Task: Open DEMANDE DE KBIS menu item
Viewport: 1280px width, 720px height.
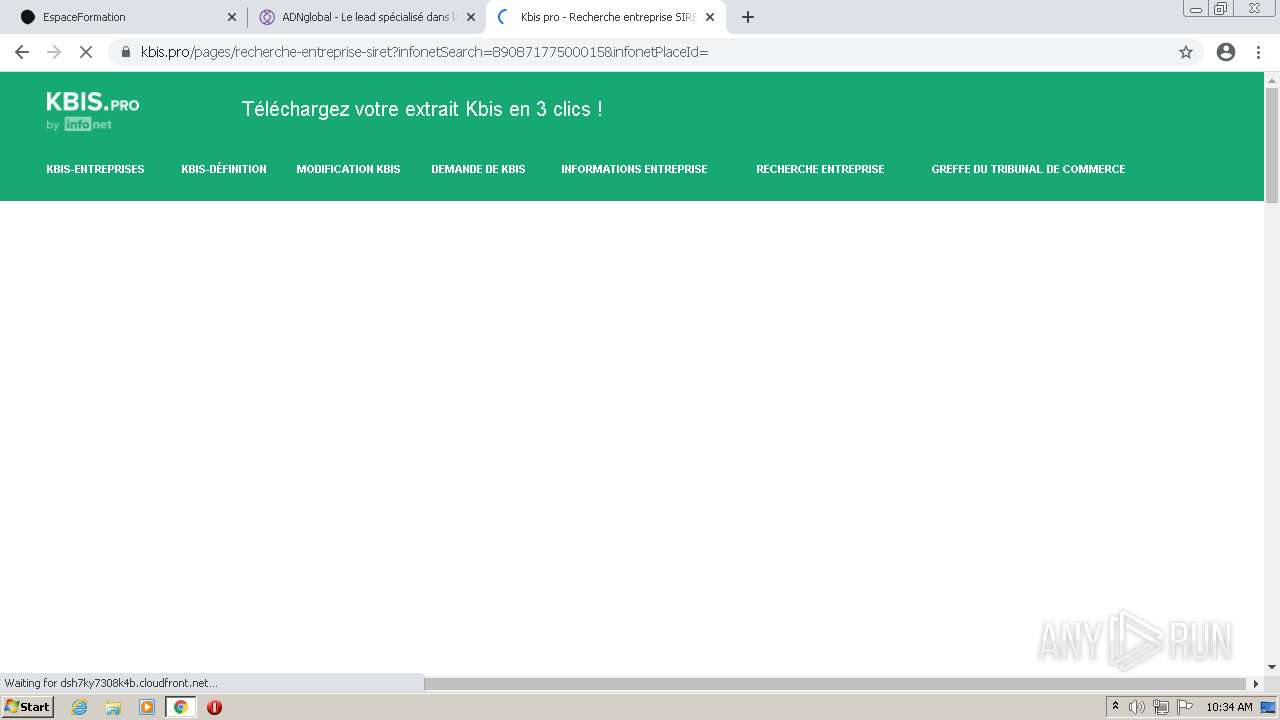Action: (478, 169)
